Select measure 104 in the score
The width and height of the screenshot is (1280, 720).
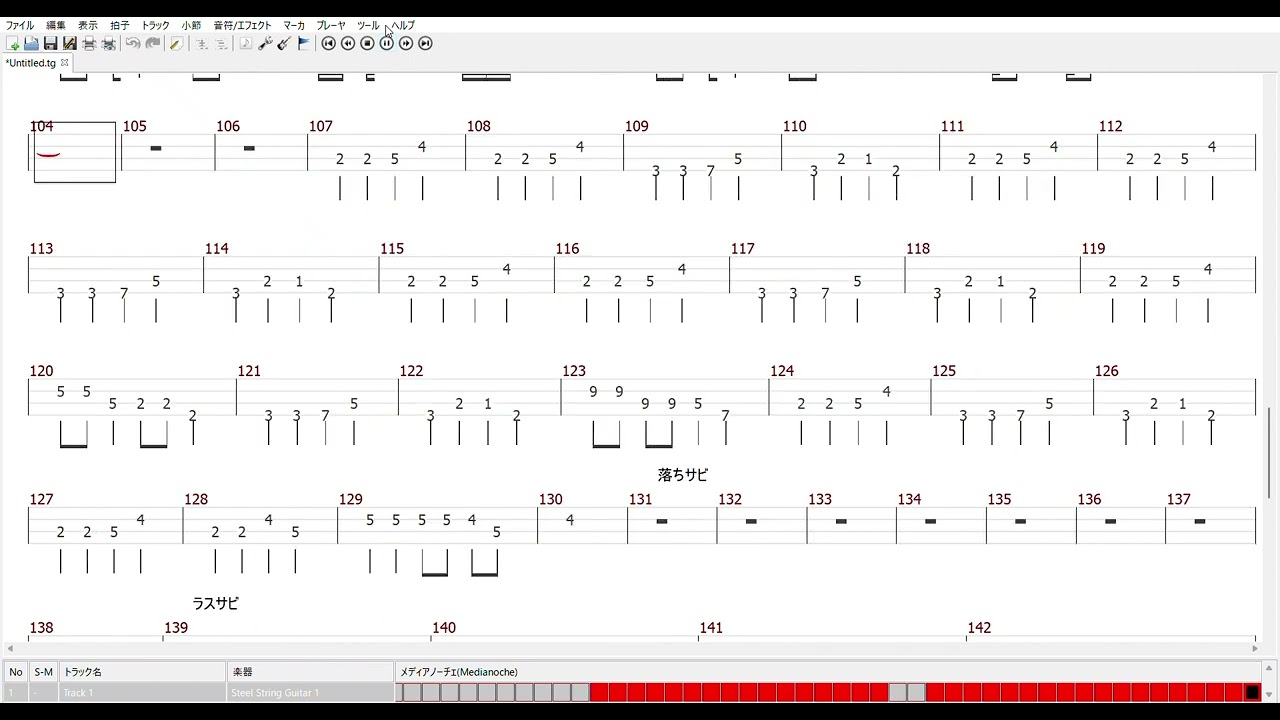[75, 152]
